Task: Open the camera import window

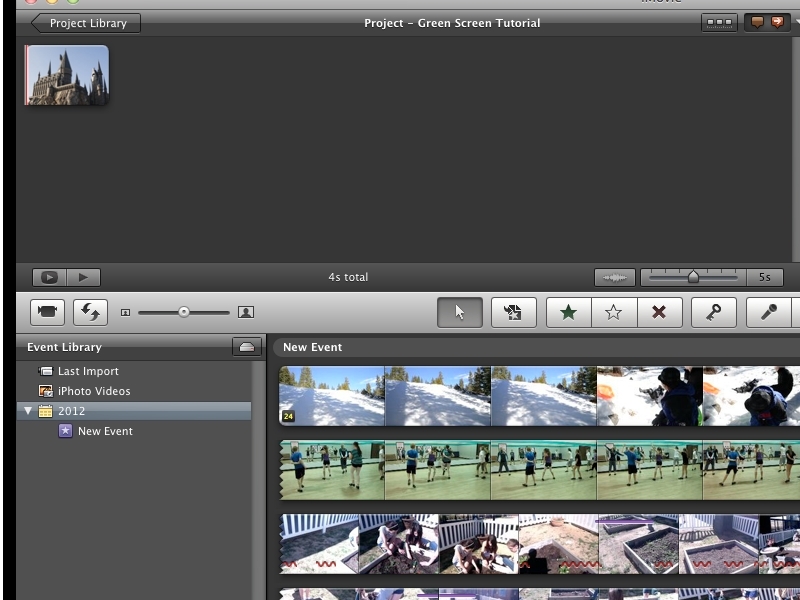Action: (x=47, y=312)
